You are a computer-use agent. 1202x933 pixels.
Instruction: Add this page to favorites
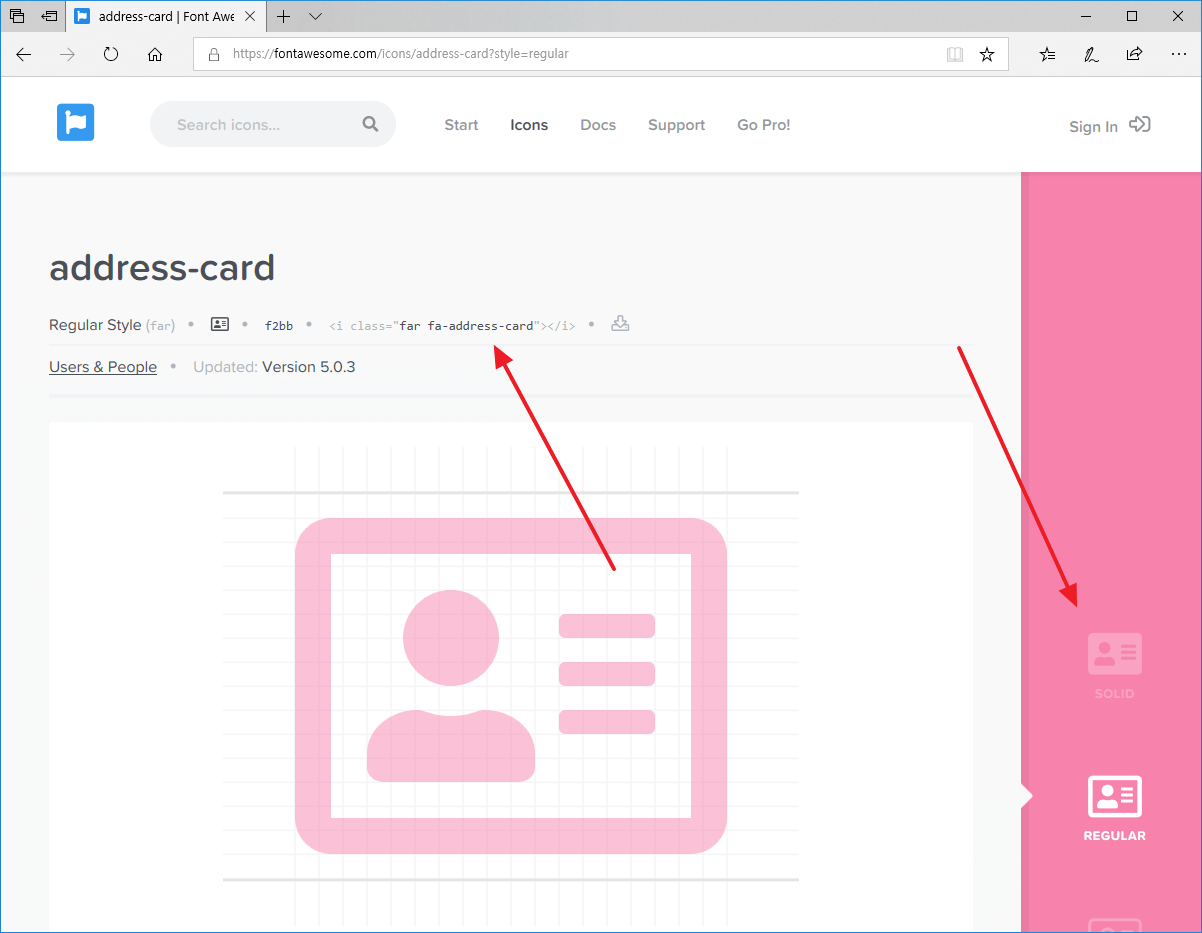(987, 54)
